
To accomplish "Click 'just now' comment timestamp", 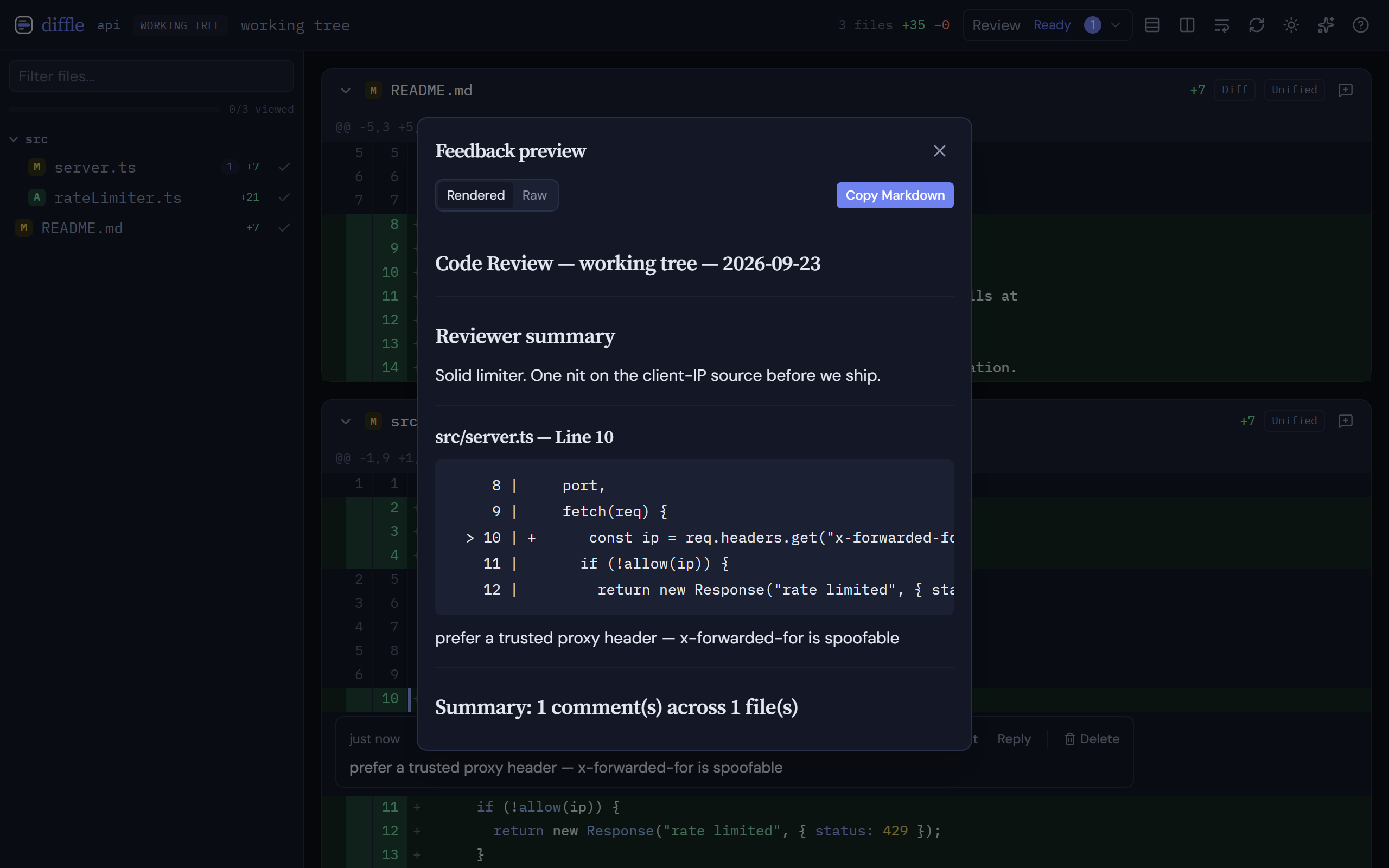I will pos(374,739).
